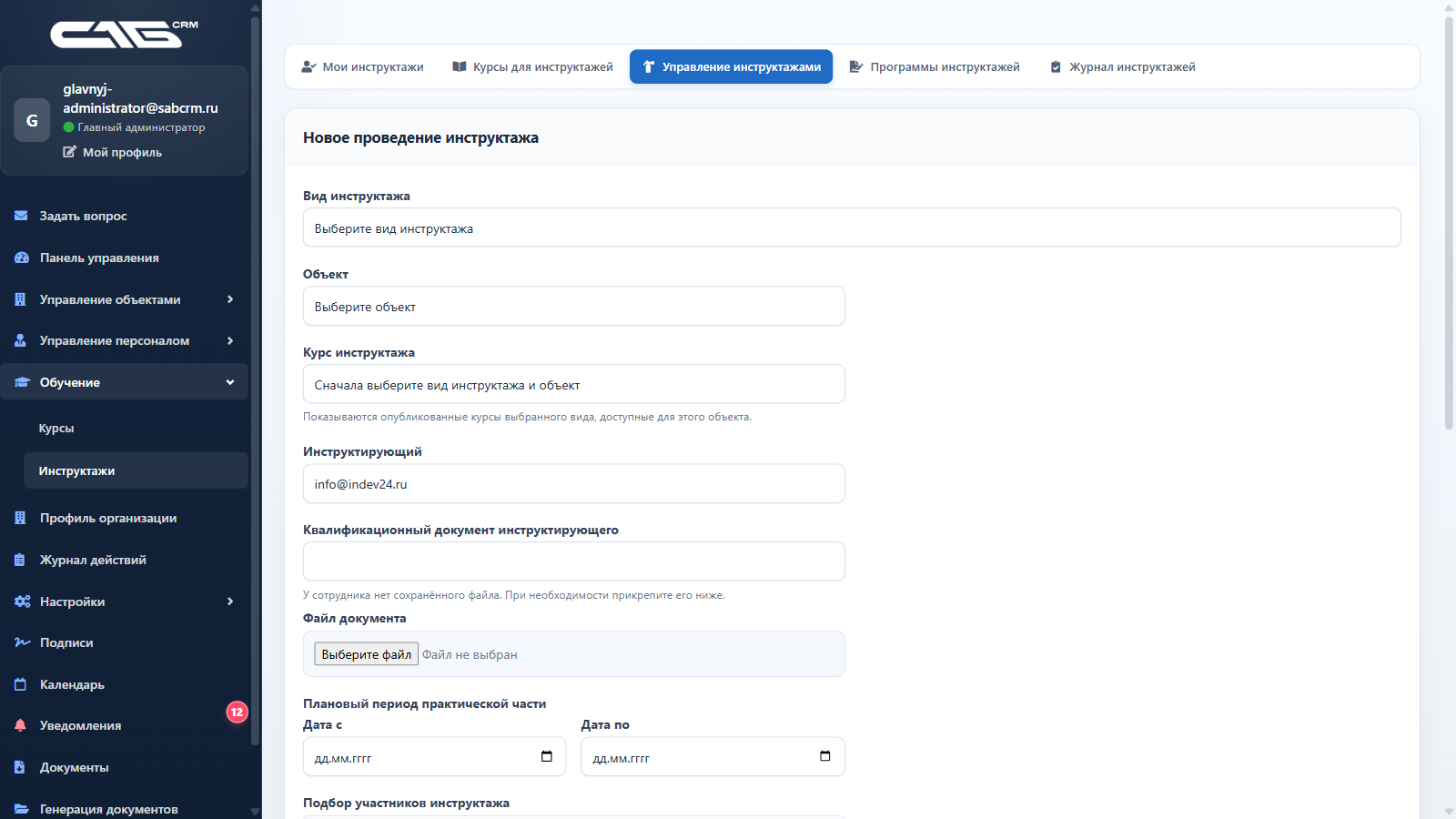Screen dimensions: 1456x819
Task: Click the clipboard icon beside Журнал действий
Action: [x=20, y=560]
